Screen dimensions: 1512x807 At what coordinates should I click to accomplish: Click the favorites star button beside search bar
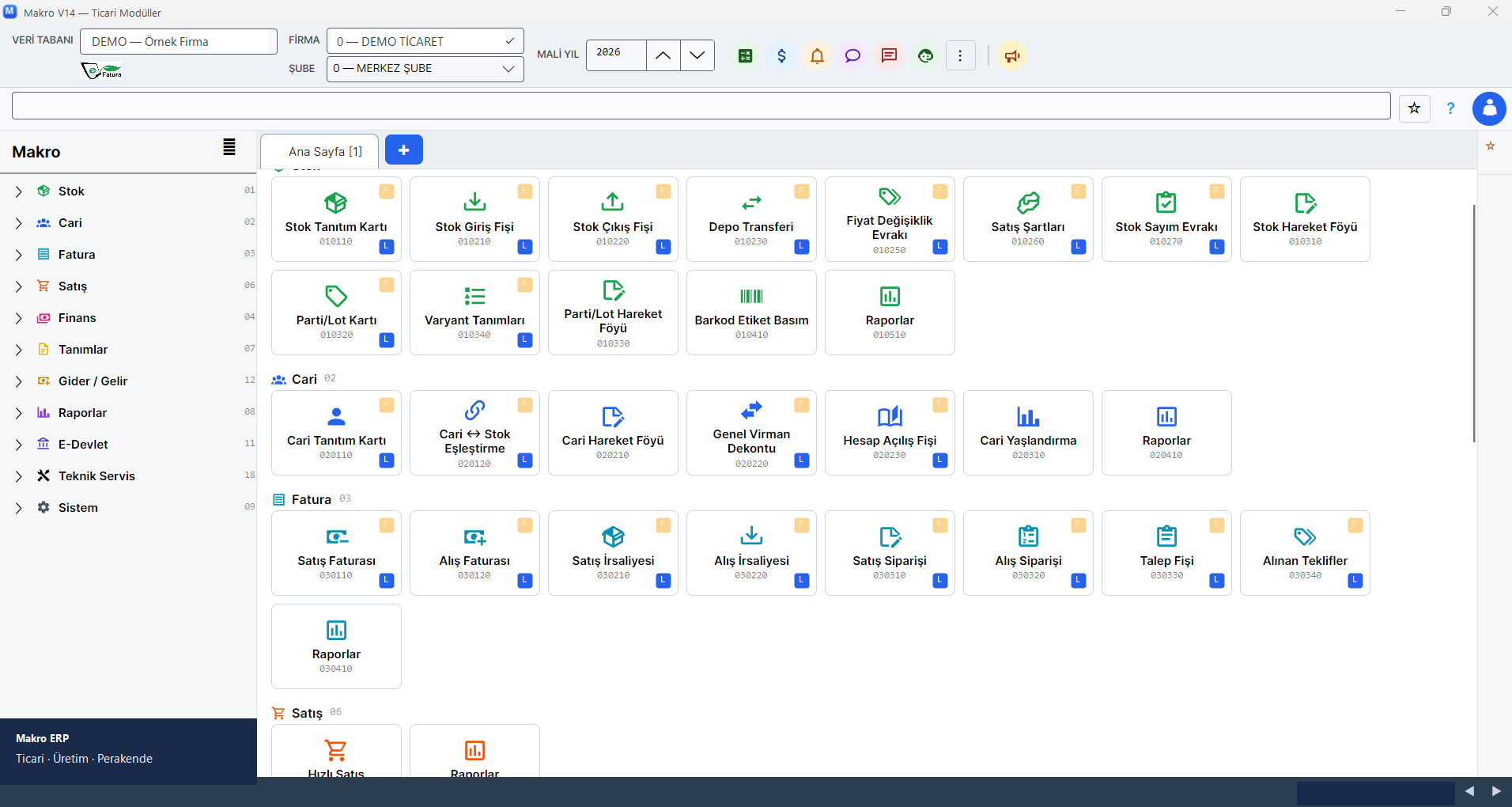[x=1414, y=108]
